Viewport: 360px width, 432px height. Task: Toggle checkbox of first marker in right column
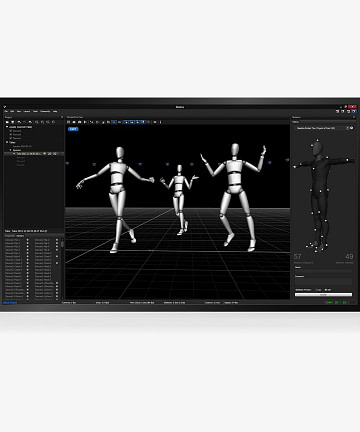(57, 240)
